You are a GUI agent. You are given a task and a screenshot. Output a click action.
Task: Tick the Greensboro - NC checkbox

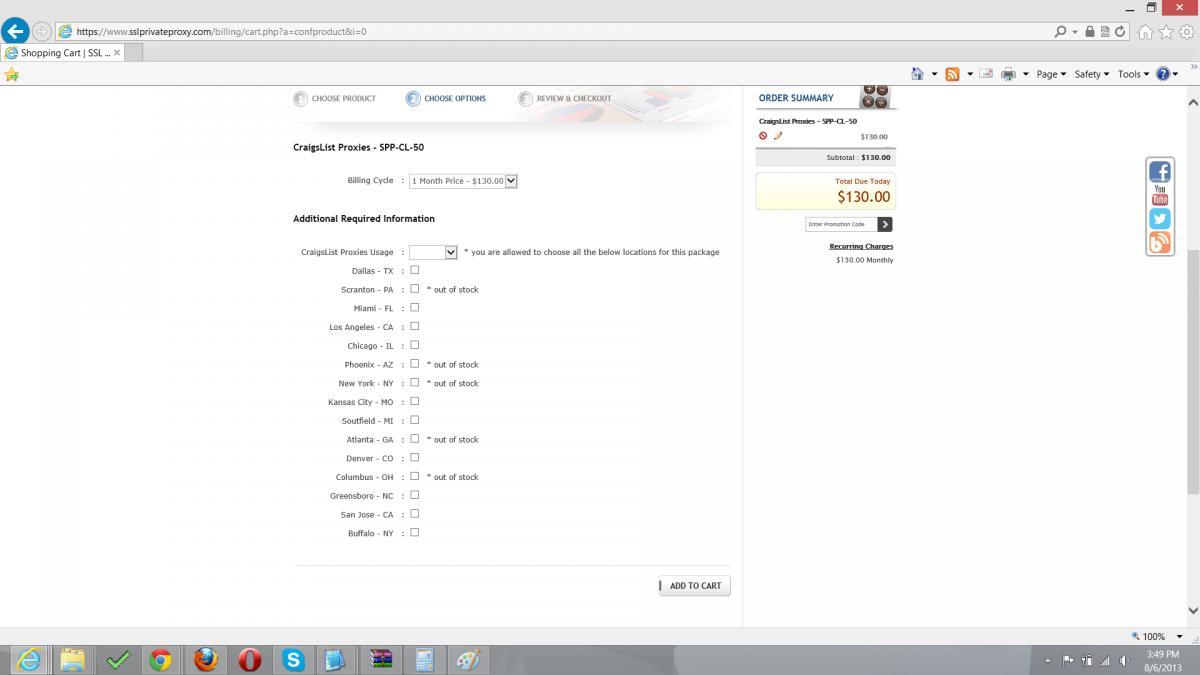pyautogui.click(x=415, y=495)
